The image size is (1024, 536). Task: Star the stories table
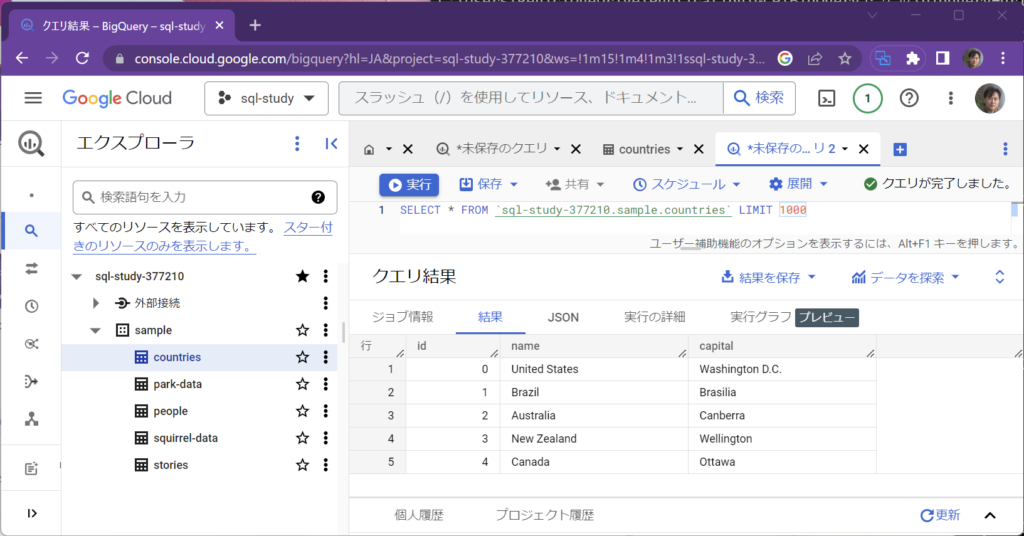[302, 465]
